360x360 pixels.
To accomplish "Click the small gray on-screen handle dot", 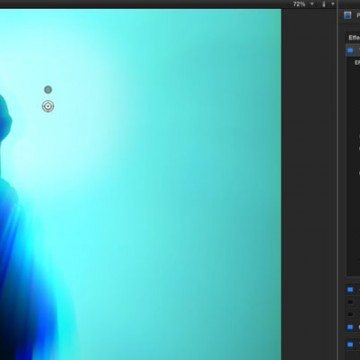I will coord(48,89).
